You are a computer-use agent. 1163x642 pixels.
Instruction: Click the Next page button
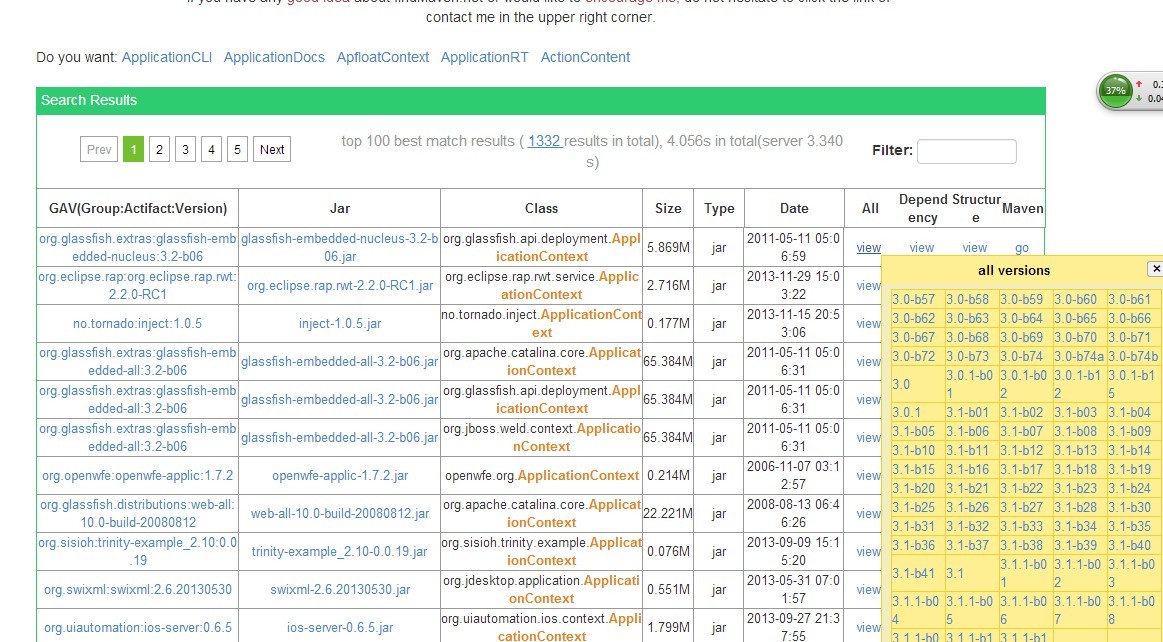[272, 149]
